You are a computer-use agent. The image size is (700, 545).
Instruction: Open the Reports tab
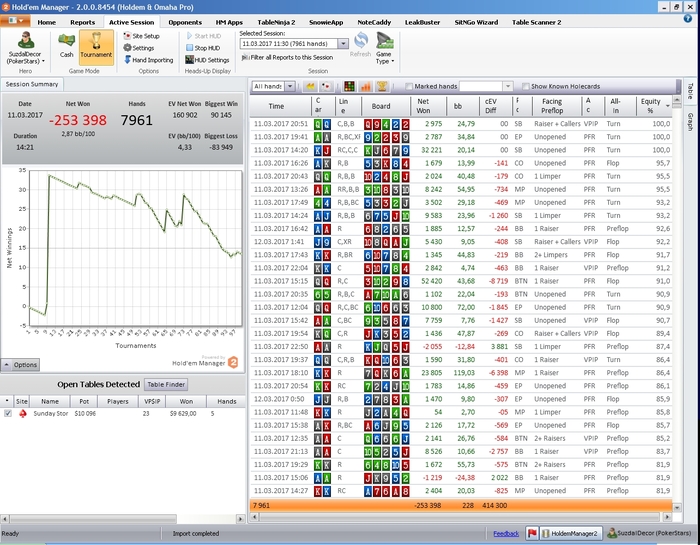(83, 22)
